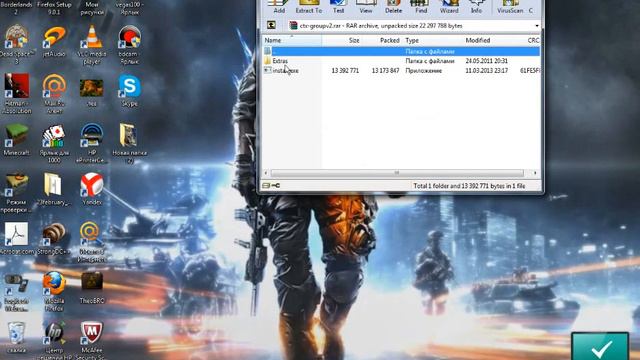The height and width of the screenshot is (360, 640).
Task: Click the Add button in WinRAR toolbar
Action: point(279,7)
